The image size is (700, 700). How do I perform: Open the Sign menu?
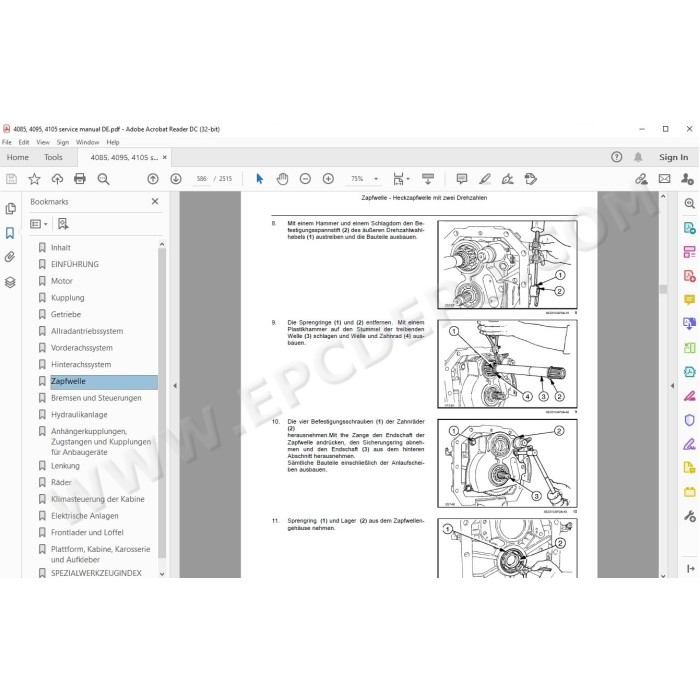(x=62, y=142)
